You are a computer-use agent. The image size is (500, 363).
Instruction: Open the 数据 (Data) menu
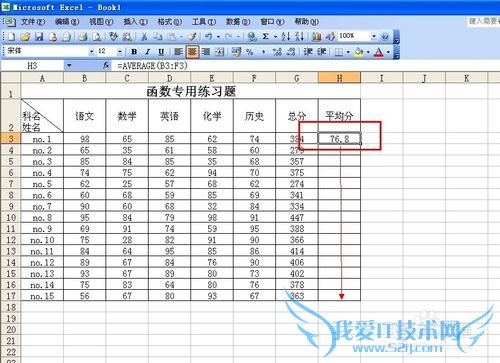point(238,22)
